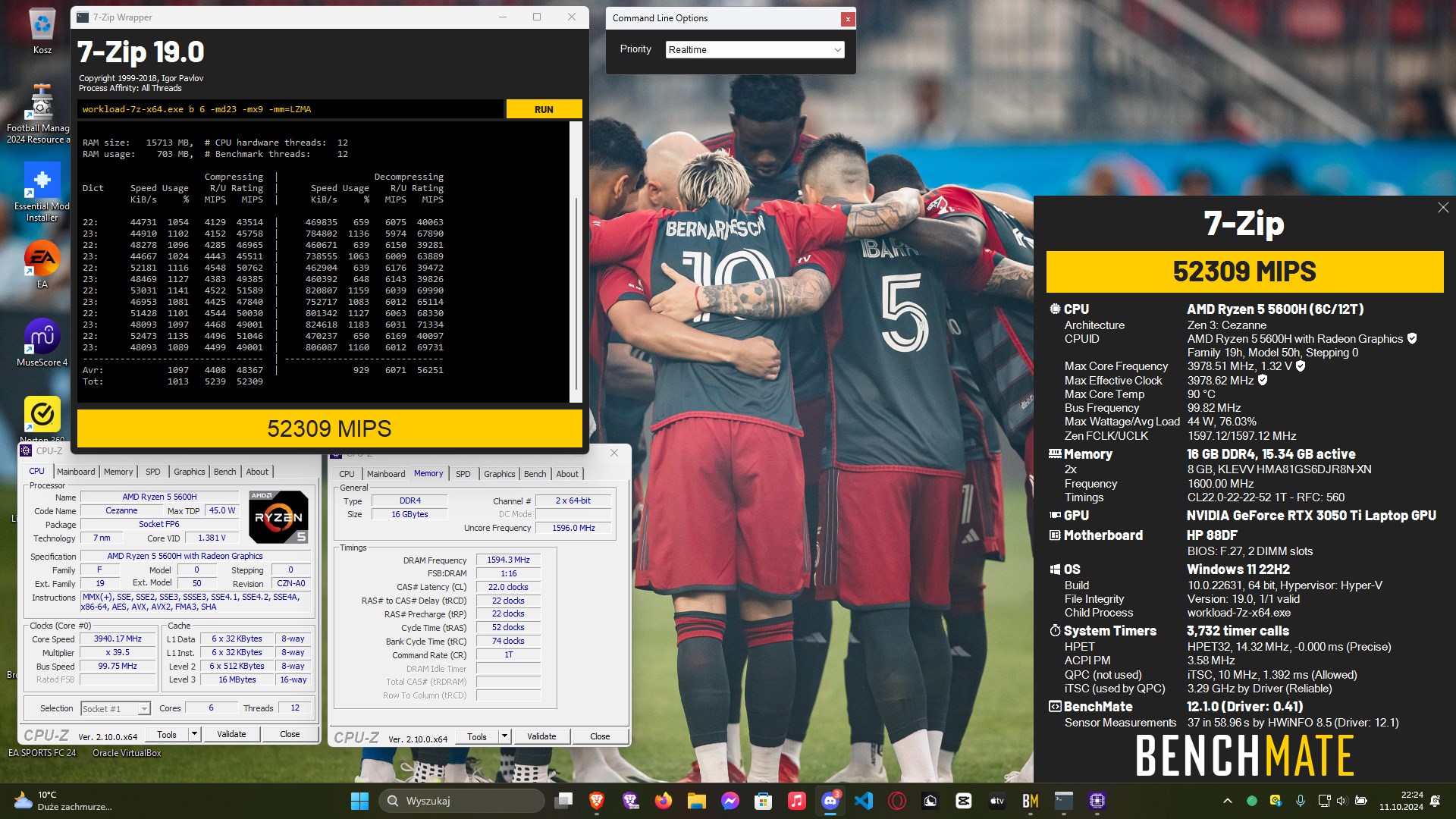
Task: Open Apple Music from the taskbar
Action: tap(797, 801)
